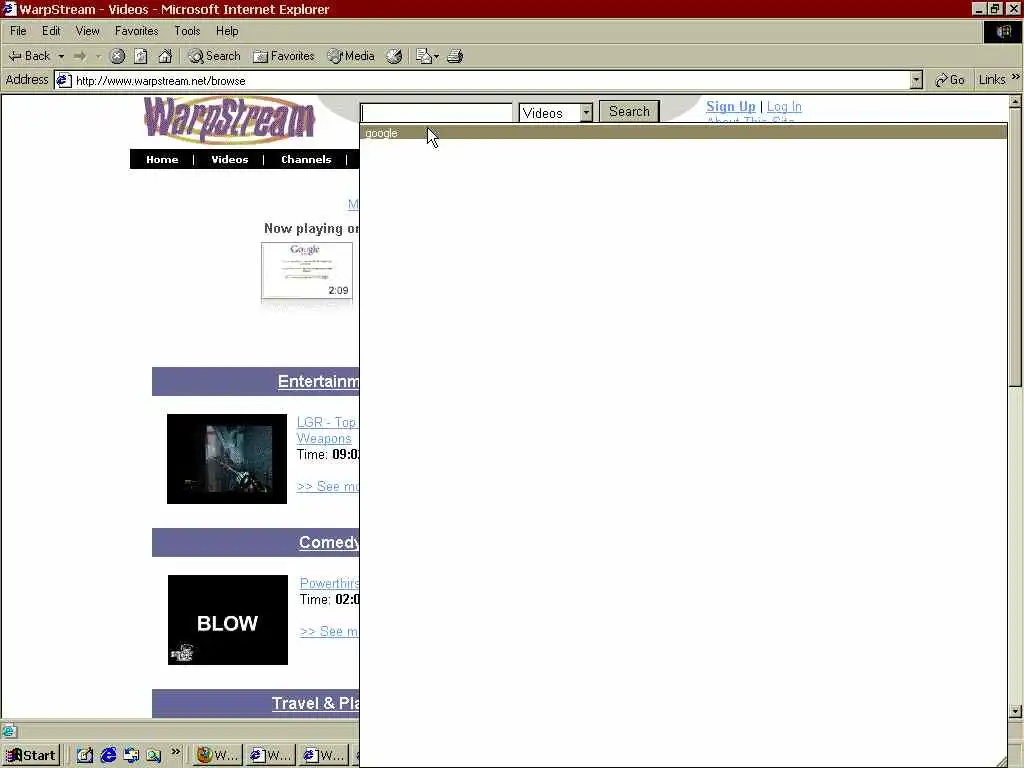Switch to the third IE taskbar window
The image size is (1024, 768).
click(x=324, y=756)
